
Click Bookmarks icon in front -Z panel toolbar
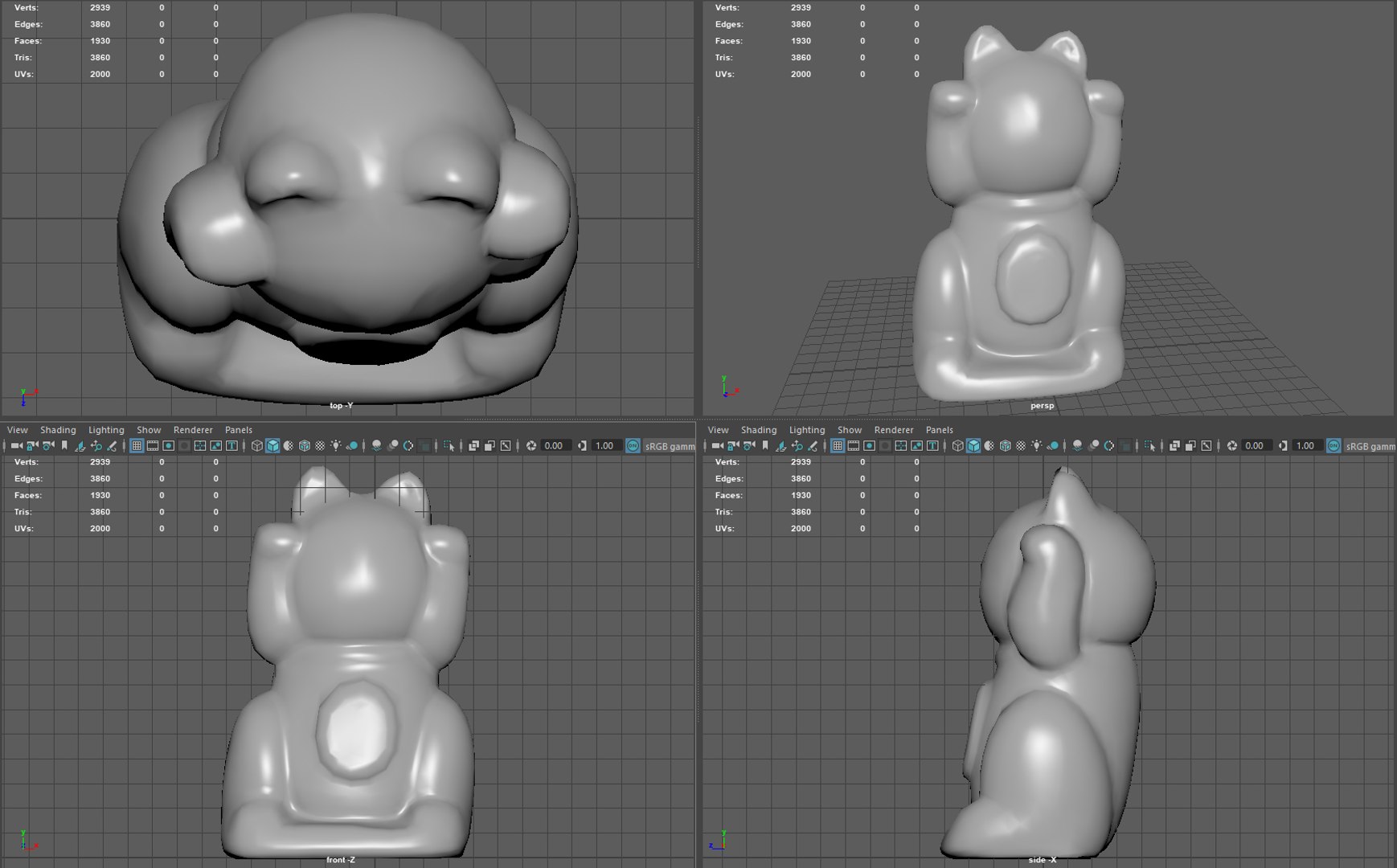64,446
